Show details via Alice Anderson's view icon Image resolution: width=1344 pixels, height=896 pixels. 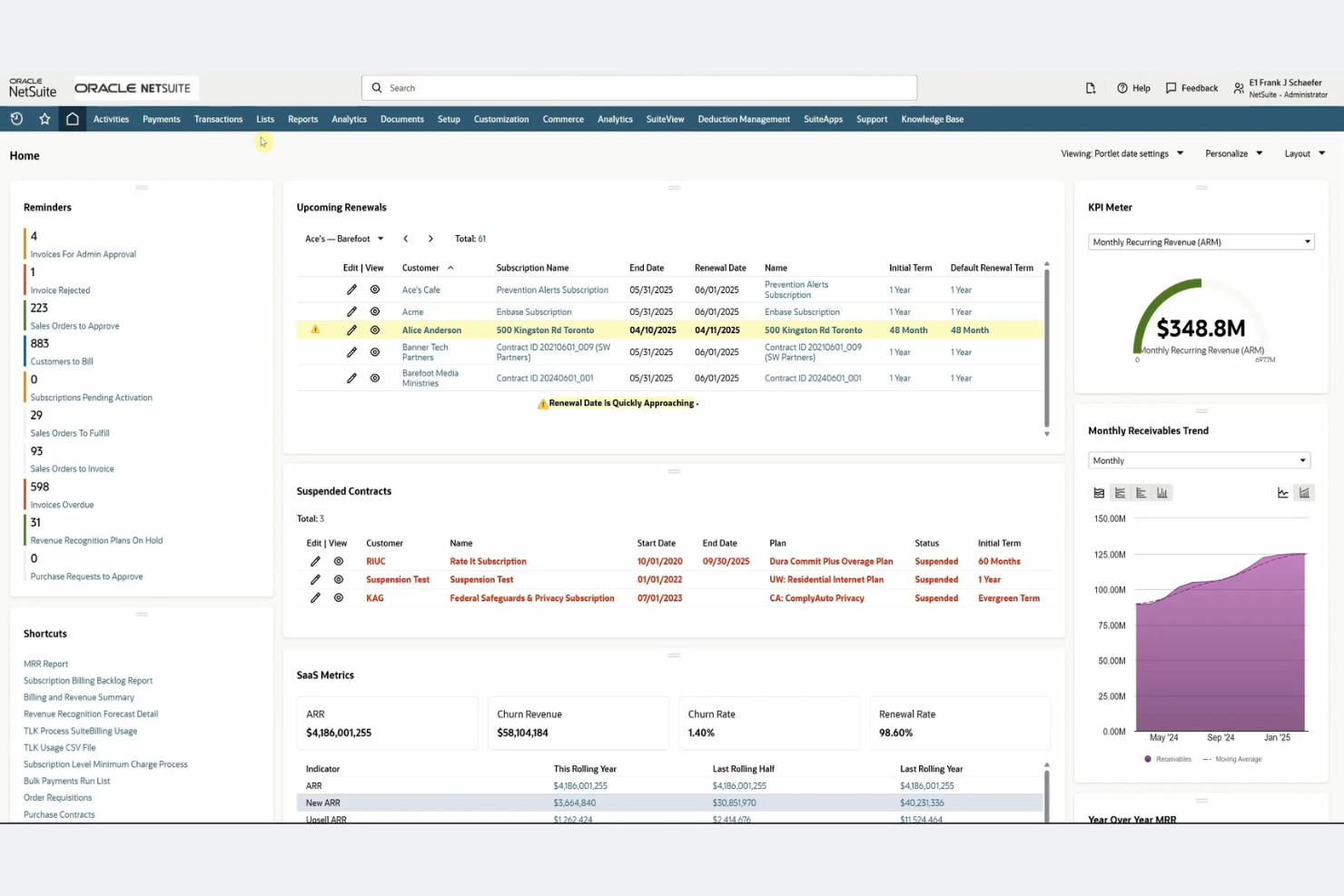(x=374, y=330)
